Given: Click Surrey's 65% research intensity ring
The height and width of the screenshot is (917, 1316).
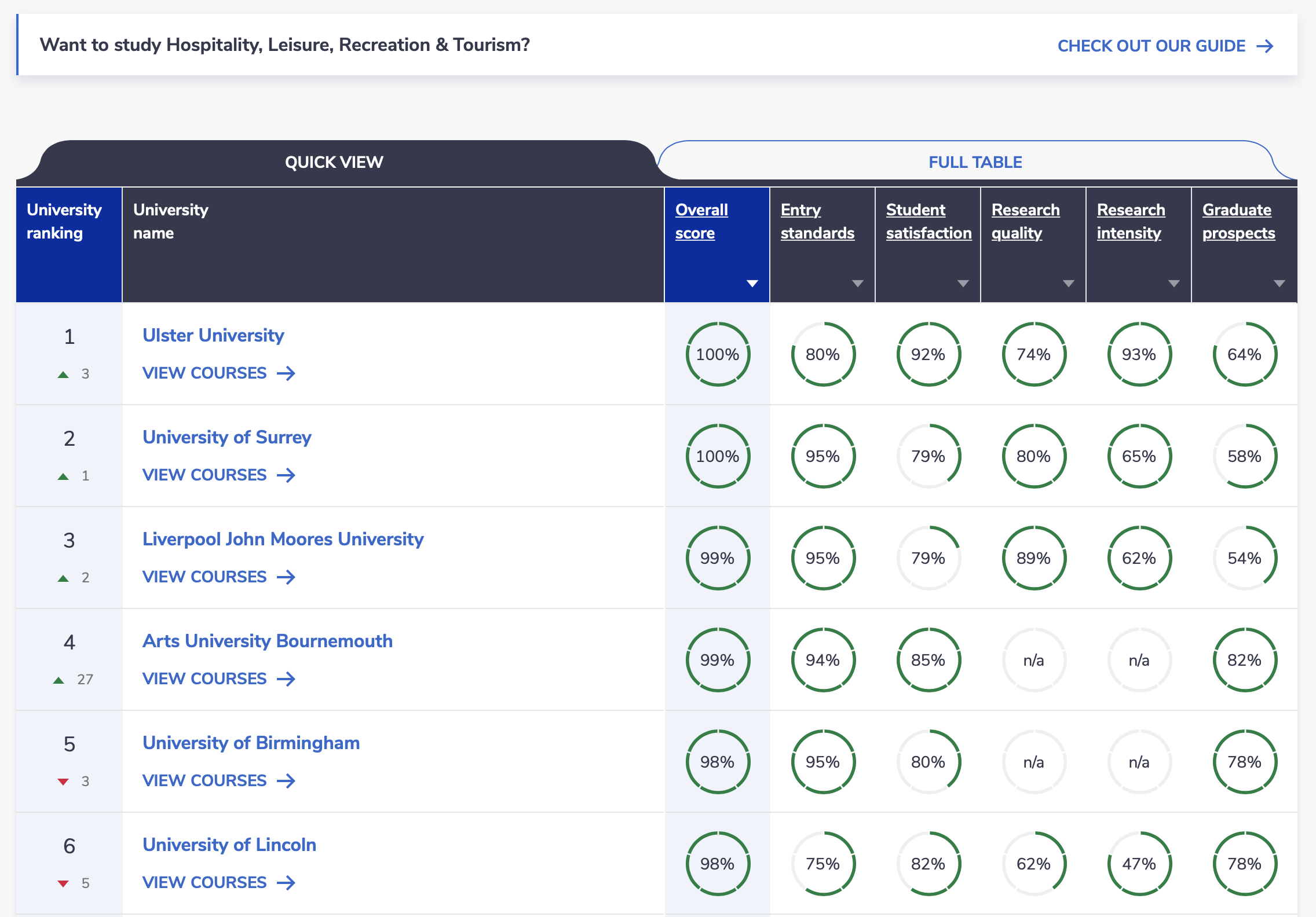Looking at the screenshot, I should point(1139,456).
